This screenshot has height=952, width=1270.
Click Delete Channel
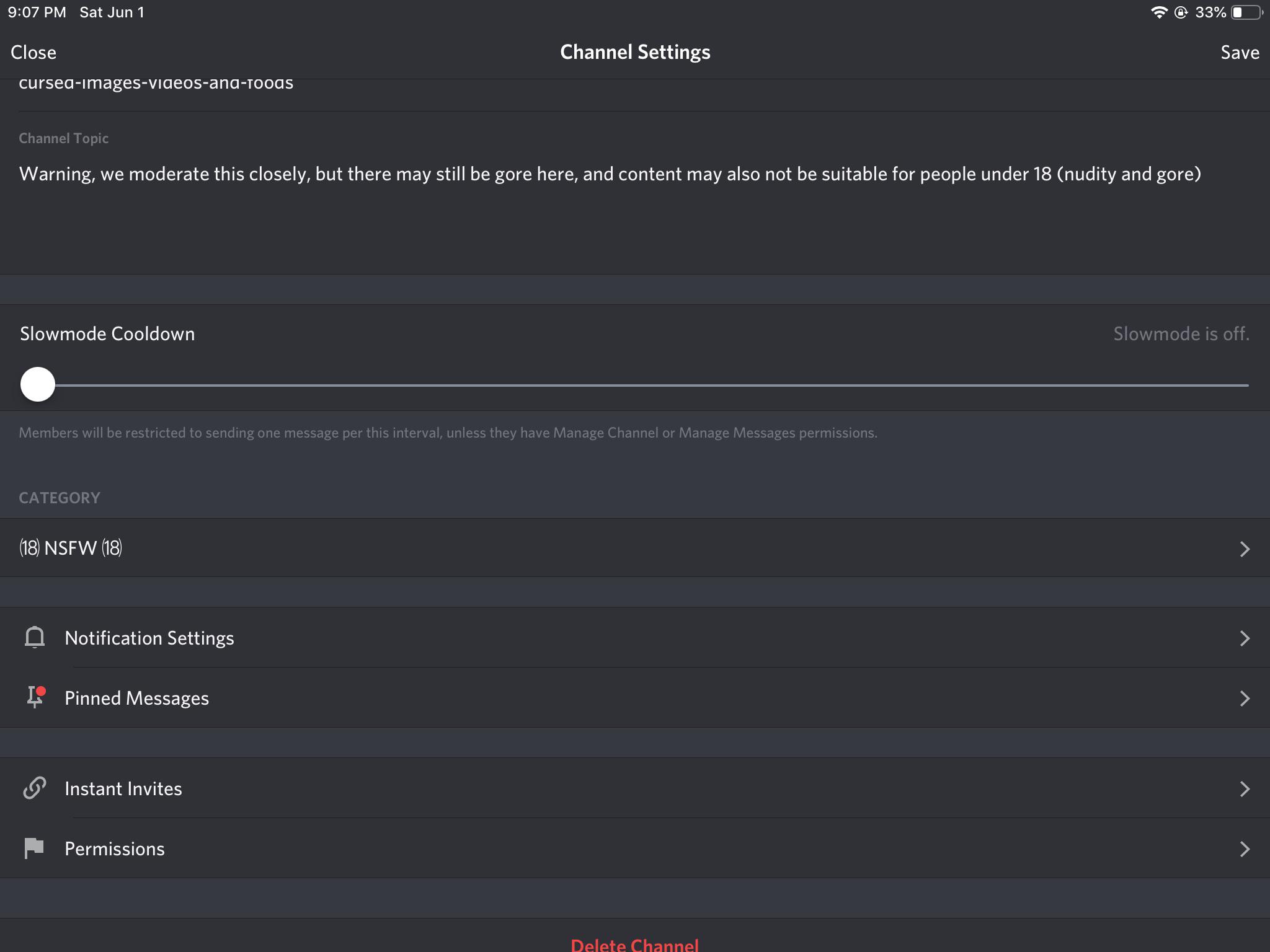click(x=635, y=945)
